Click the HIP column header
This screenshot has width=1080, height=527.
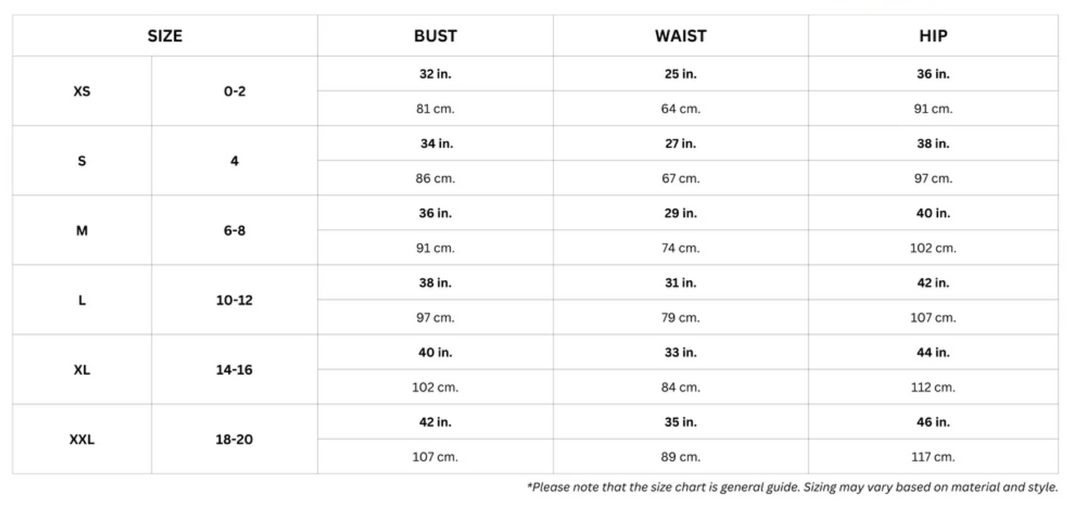tap(933, 36)
